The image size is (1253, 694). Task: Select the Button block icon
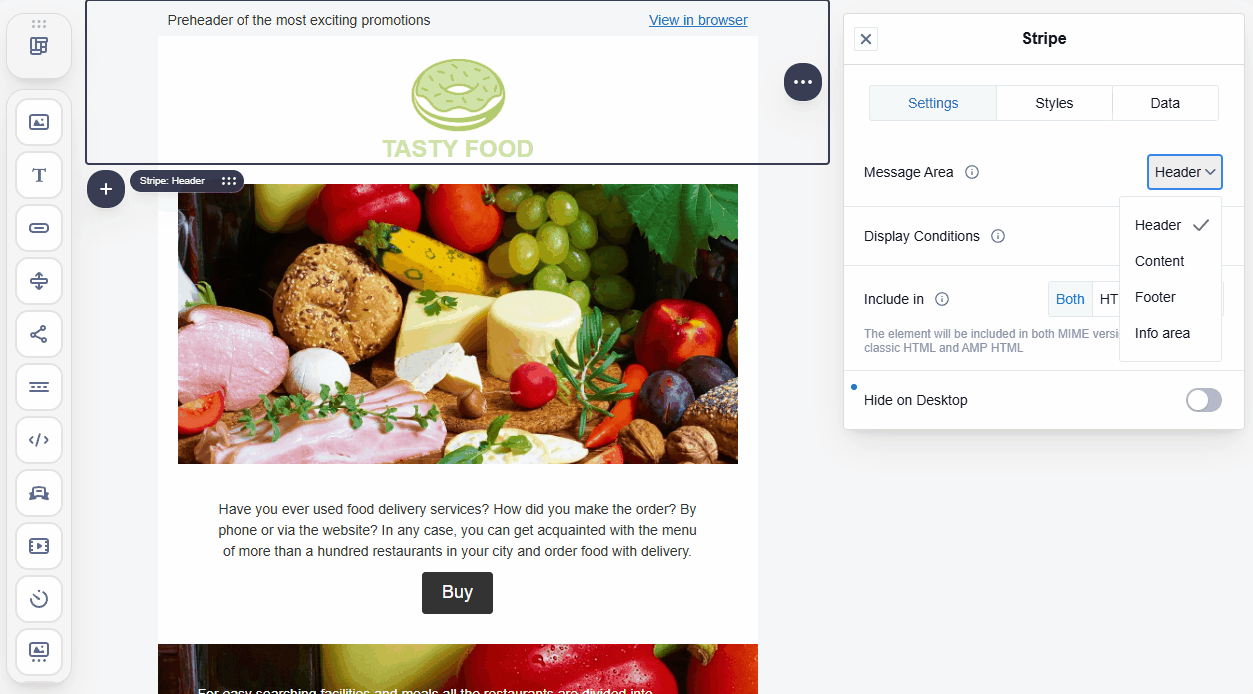(39, 228)
